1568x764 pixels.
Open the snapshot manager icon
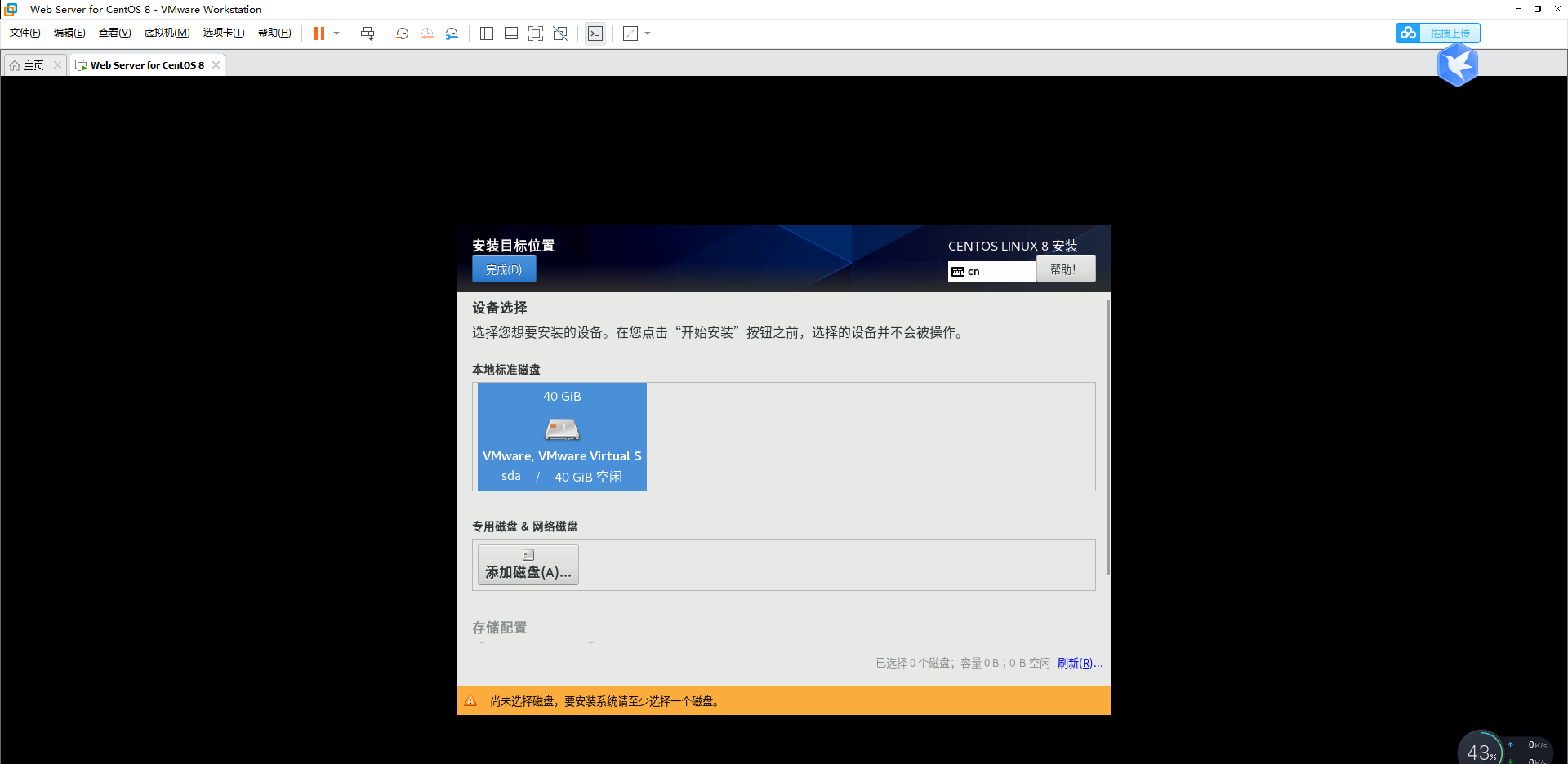tap(452, 33)
